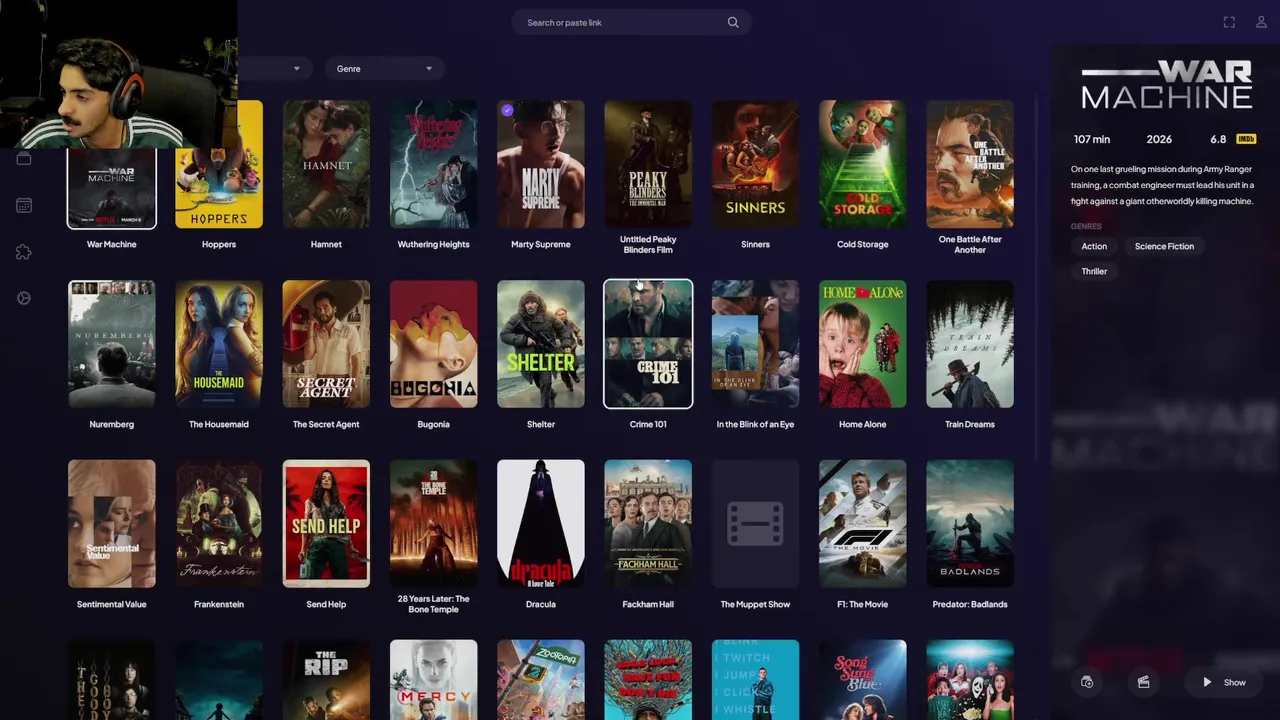This screenshot has width=1280, height=720.
Task: Click the "2026" release year text
Action: click(1159, 139)
